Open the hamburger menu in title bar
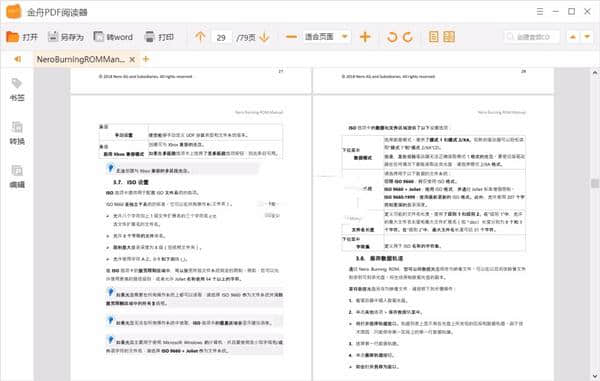The height and width of the screenshot is (381, 600). click(540, 11)
